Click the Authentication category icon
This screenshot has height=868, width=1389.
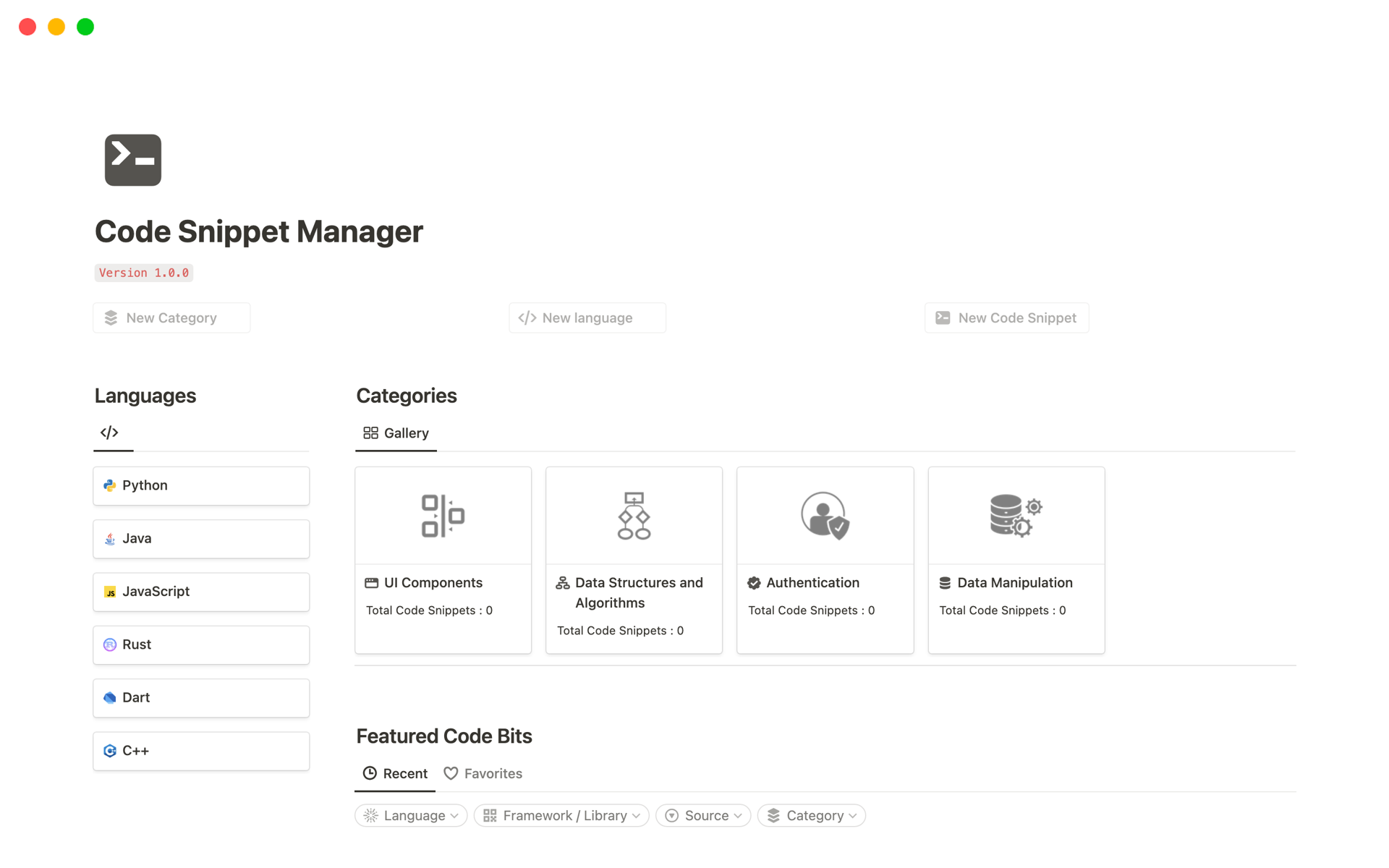(x=824, y=515)
